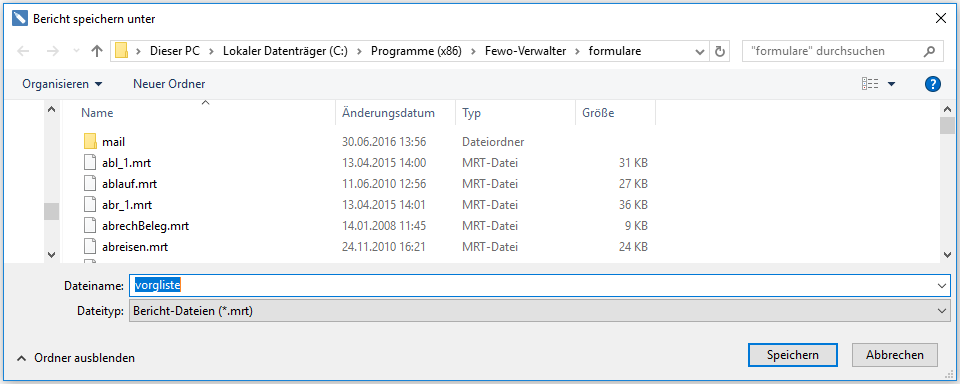Viewport: 960px width, 384px height.
Task: Create a Neuer Ordner
Action: tap(169, 84)
